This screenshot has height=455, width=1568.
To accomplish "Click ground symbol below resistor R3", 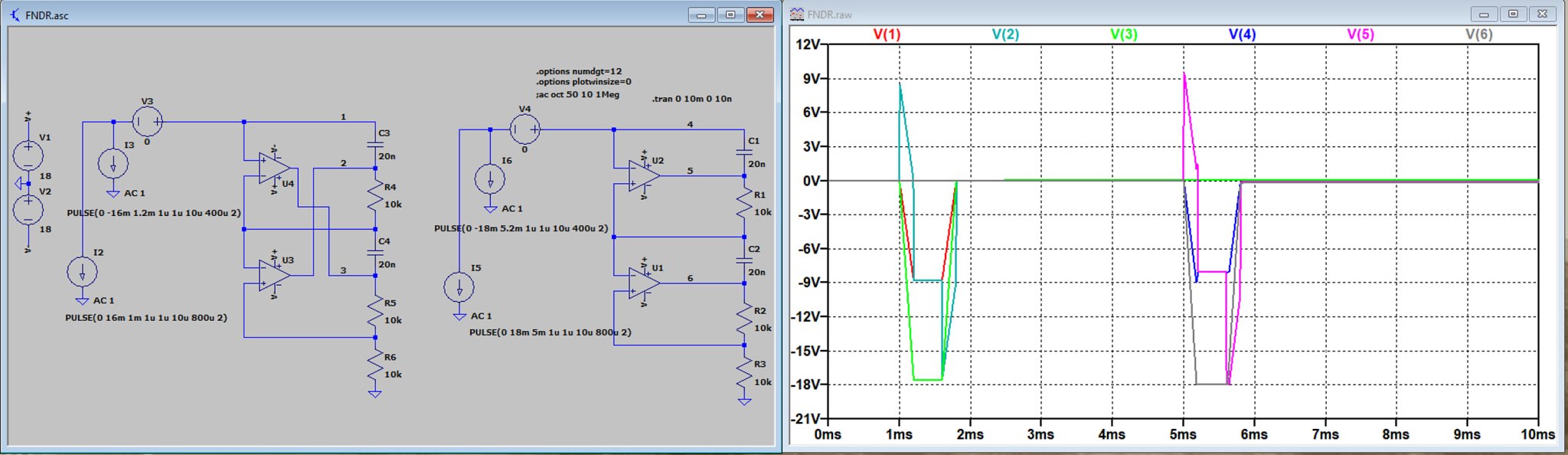I will pyautogui.click(x=744, y=401).
